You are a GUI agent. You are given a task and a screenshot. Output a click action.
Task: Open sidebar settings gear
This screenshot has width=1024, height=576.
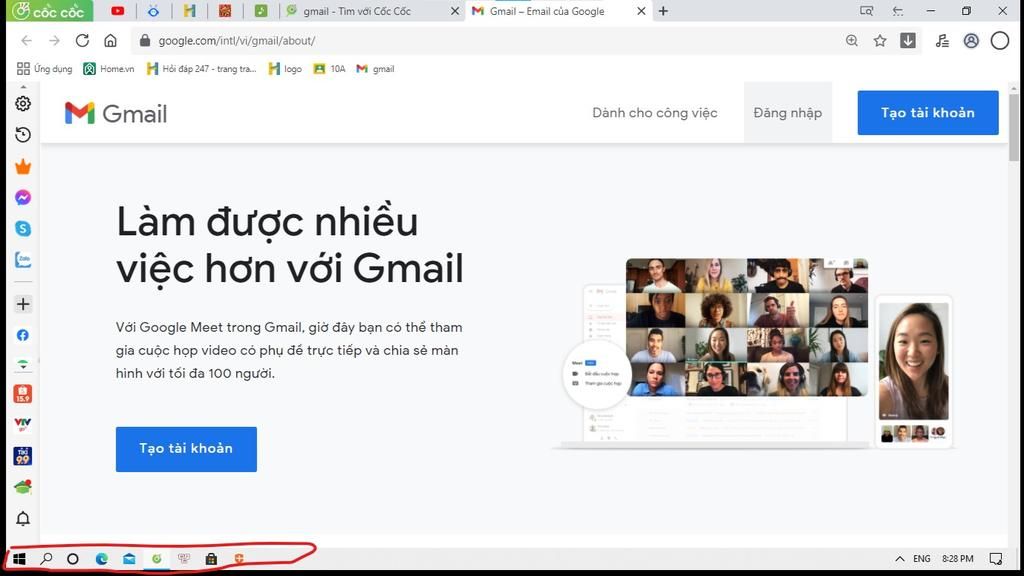click(23, 104)
